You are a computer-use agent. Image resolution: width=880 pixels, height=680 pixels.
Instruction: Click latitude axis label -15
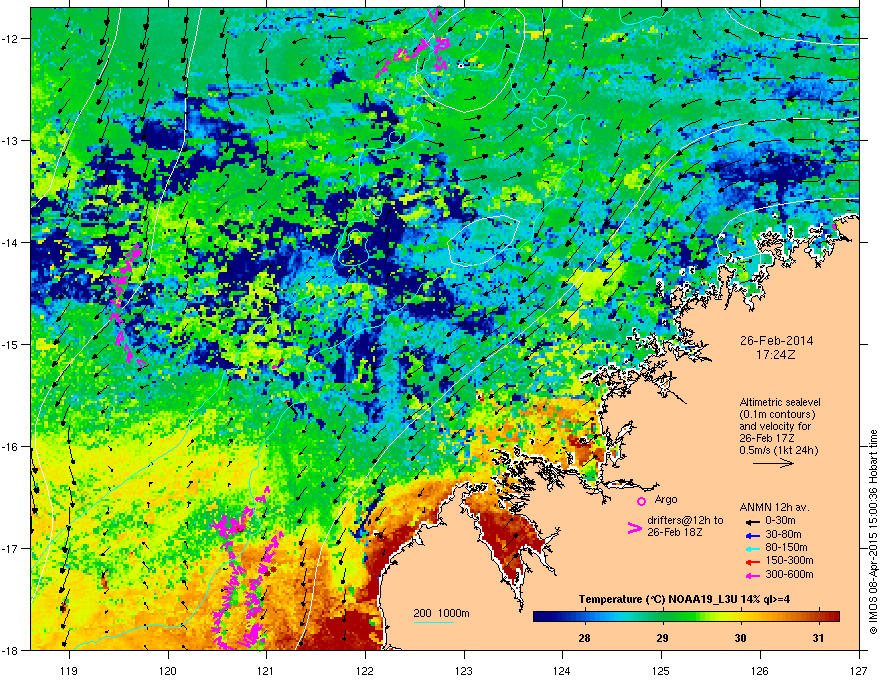(11, 344)
